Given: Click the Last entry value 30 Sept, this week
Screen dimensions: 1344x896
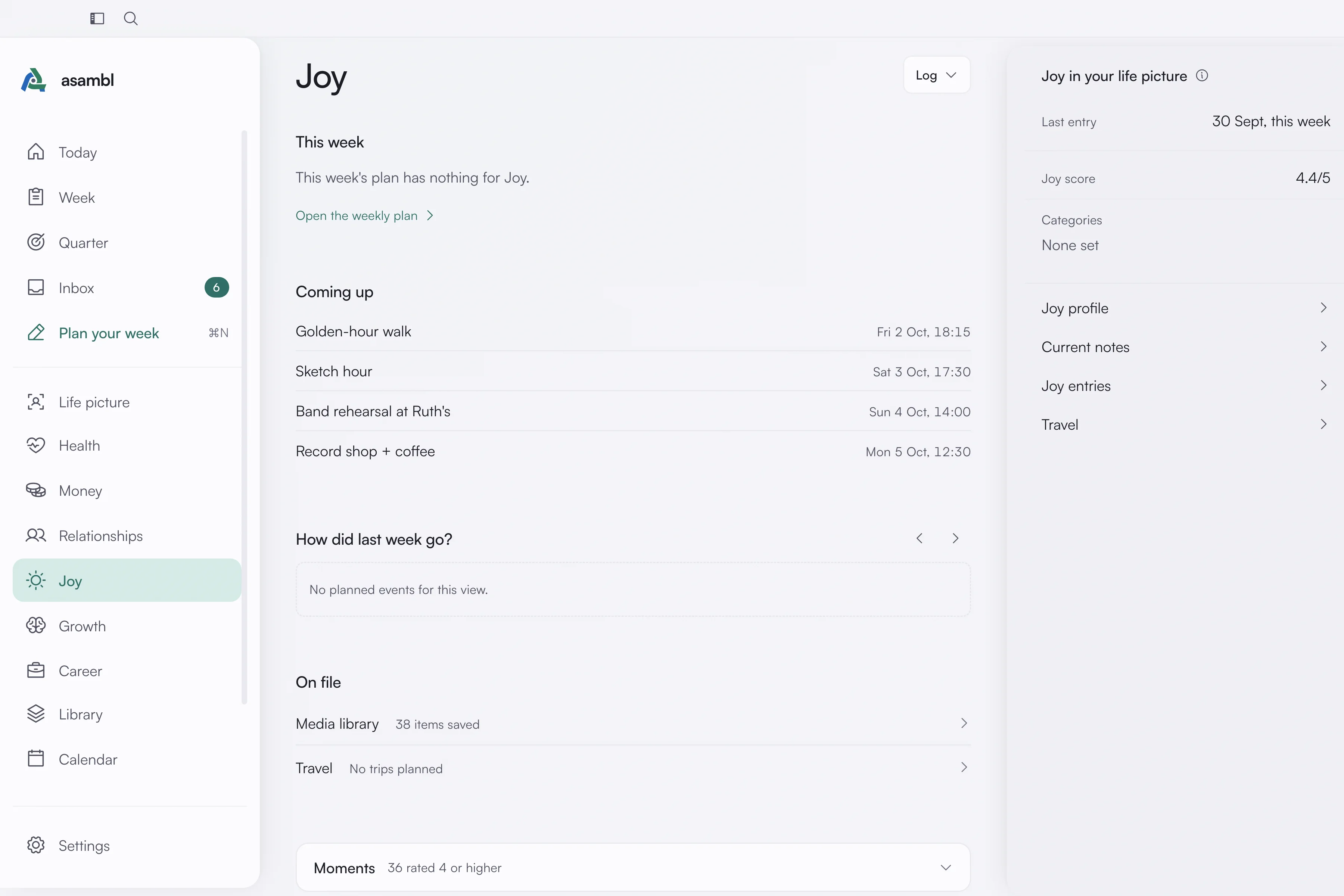Looking at the screenshot, I should pyautogui.click(x=1271, y=121).
